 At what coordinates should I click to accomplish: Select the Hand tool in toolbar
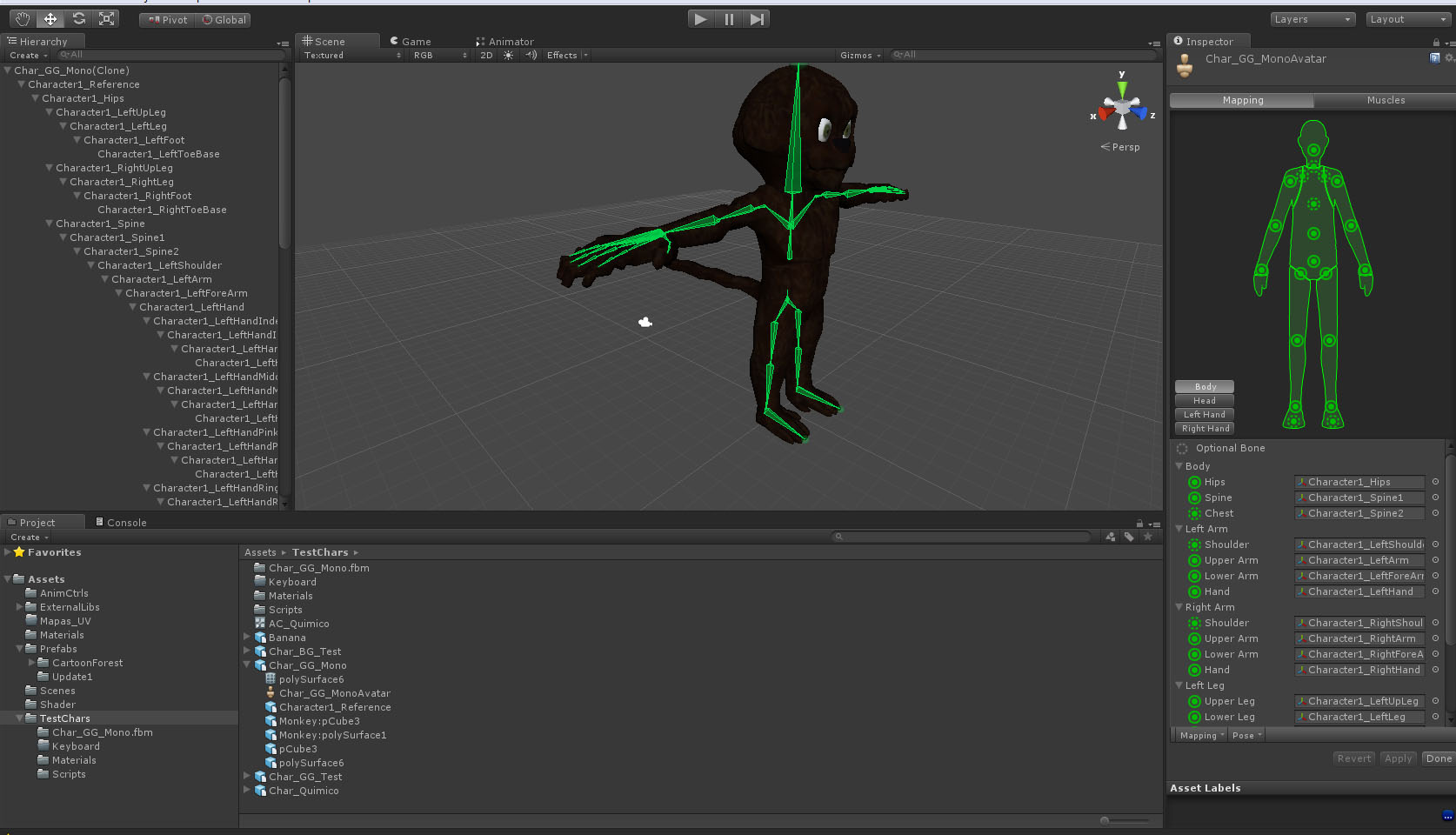click(23, 19)
